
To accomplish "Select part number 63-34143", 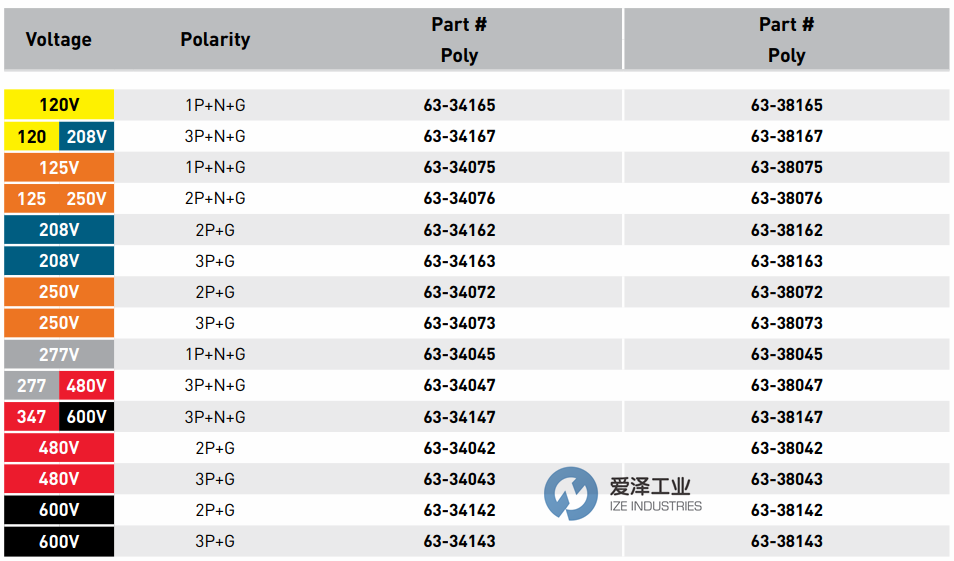I will [x=459, y=541].
